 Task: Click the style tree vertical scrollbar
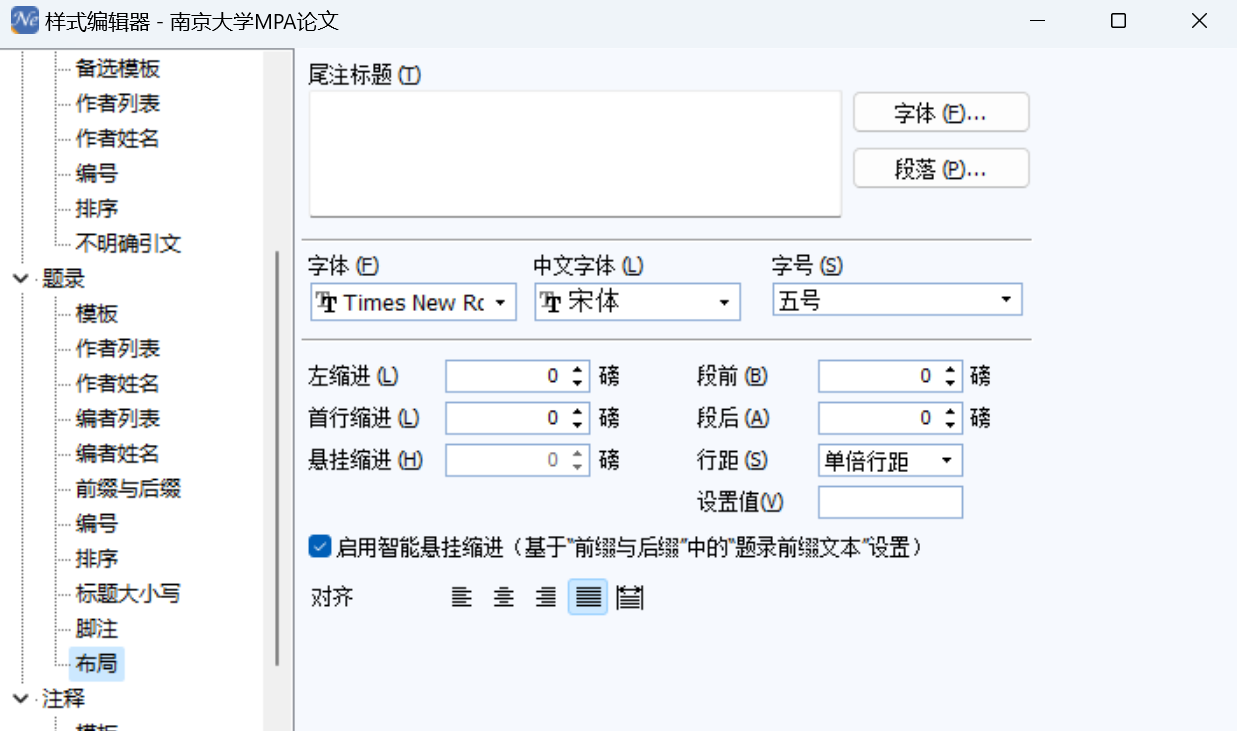click(277, 458)
